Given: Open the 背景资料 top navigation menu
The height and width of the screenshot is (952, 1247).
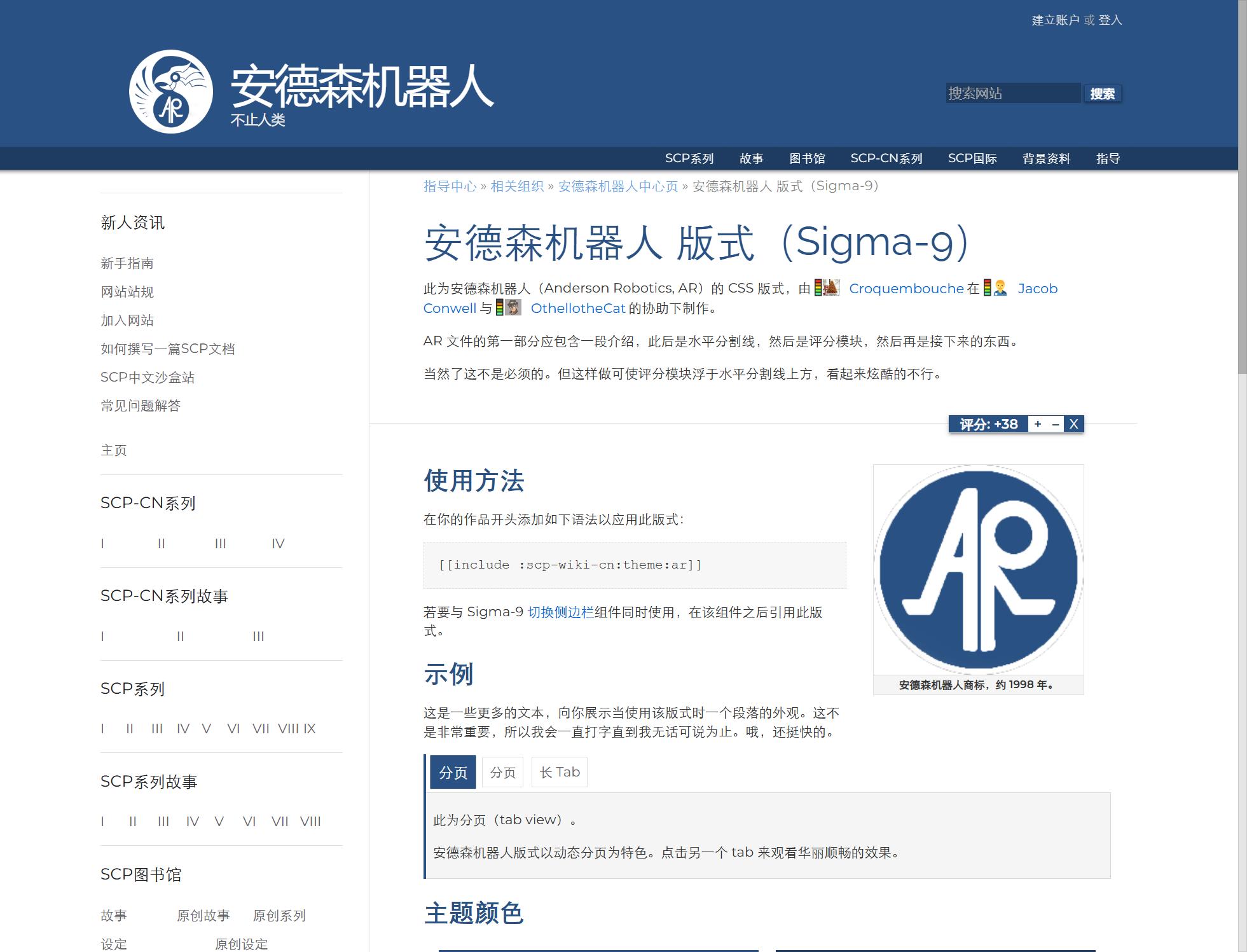Looking at the screenshot, I should [1046, 158].
